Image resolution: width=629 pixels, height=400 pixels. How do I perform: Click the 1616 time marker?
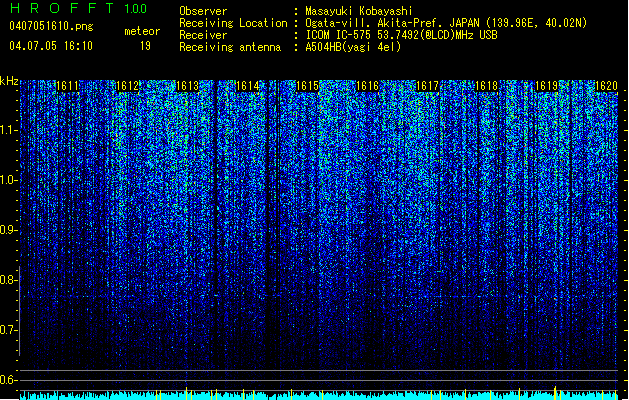367,86
